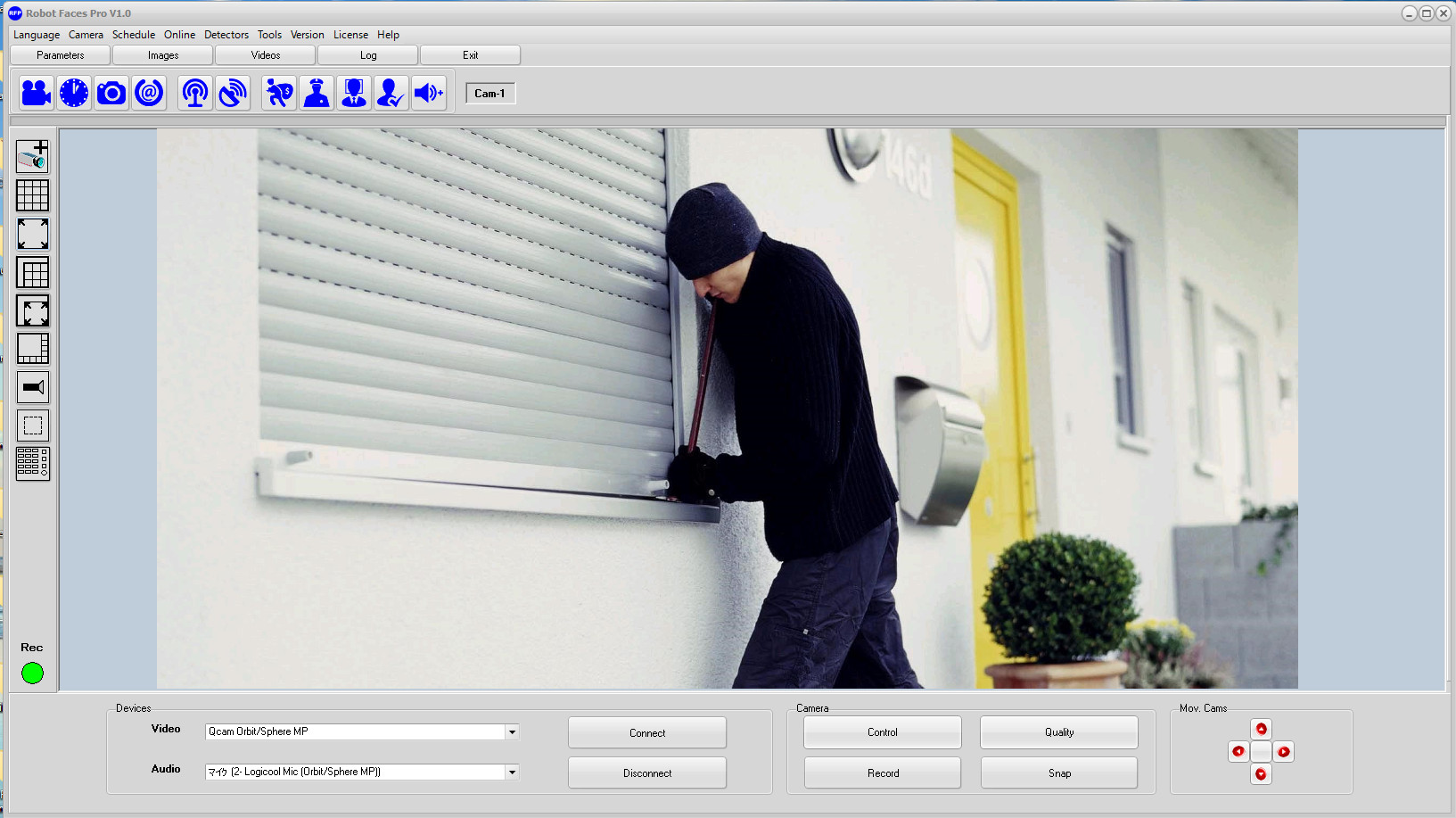Expand the Audio device dropdown
This screenshot has height=818, width=1456.
[x=512, y=773]
